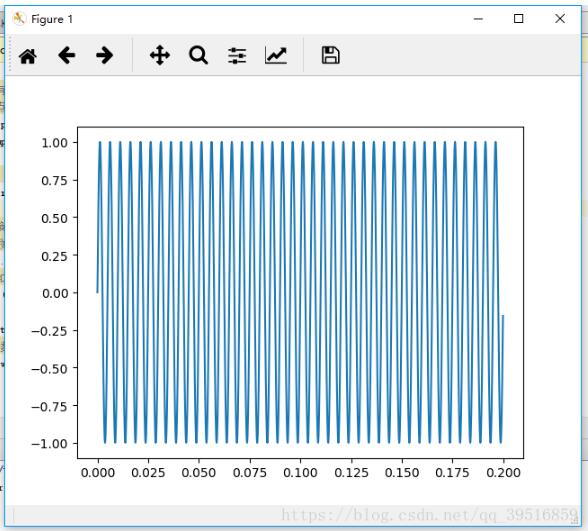Go forward to the next view arrow

click(x=105, y=56)
